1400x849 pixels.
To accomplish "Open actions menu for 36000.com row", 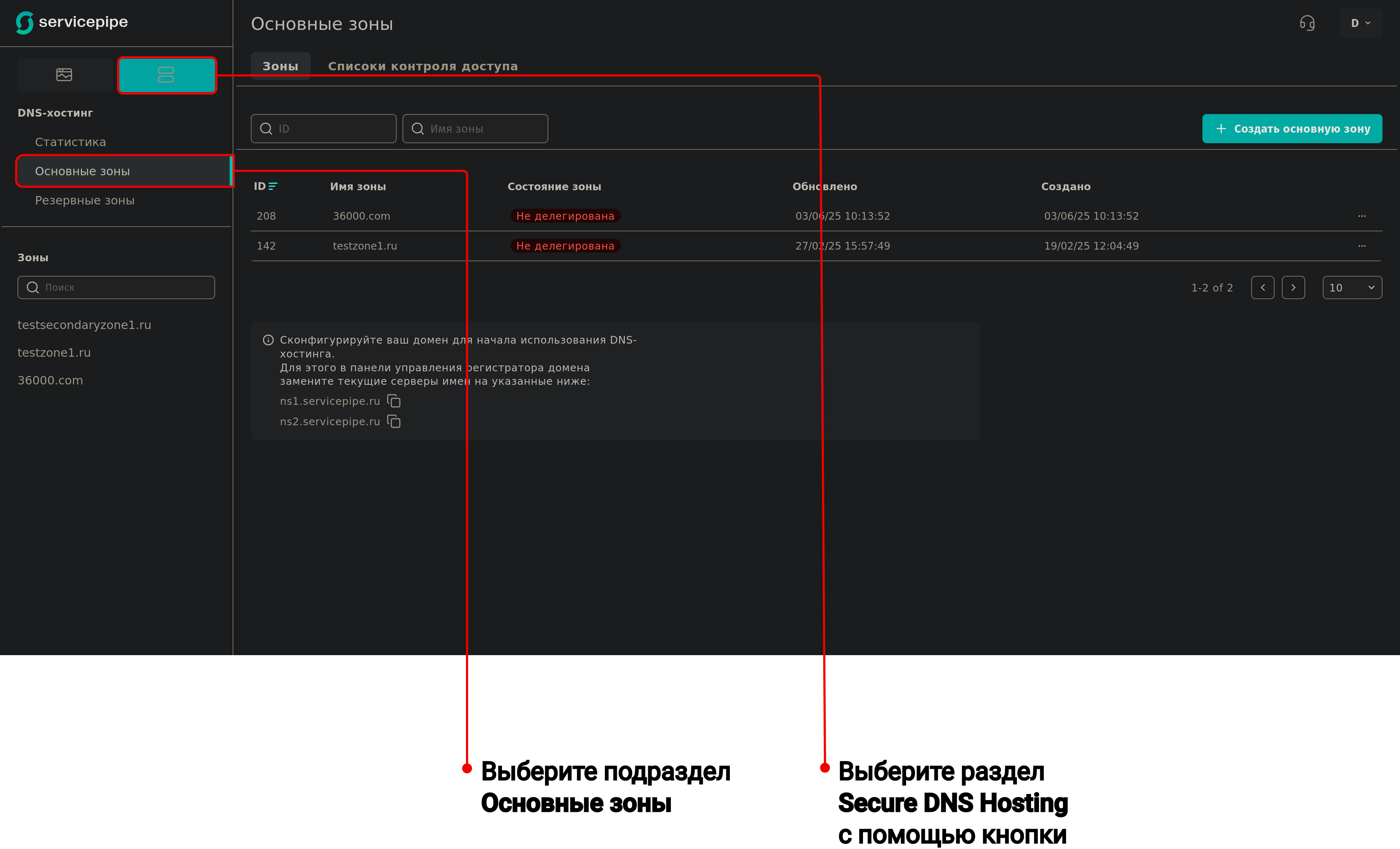I will coord(1361,216).
